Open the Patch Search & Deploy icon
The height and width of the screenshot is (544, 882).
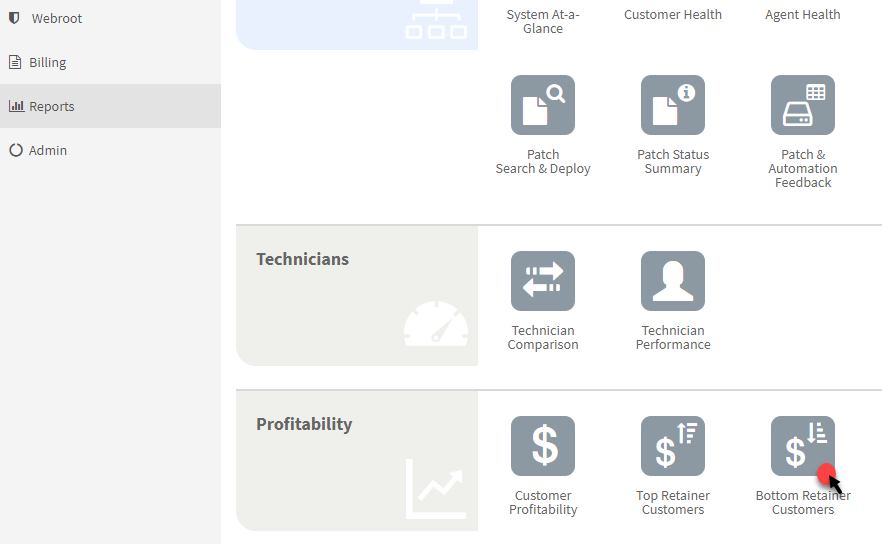543,105
